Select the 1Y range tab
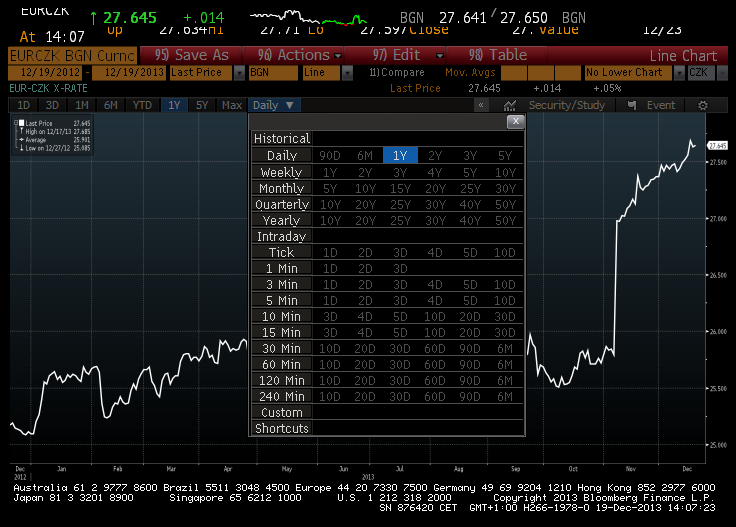Screen dimensions: 736x527 174,105
